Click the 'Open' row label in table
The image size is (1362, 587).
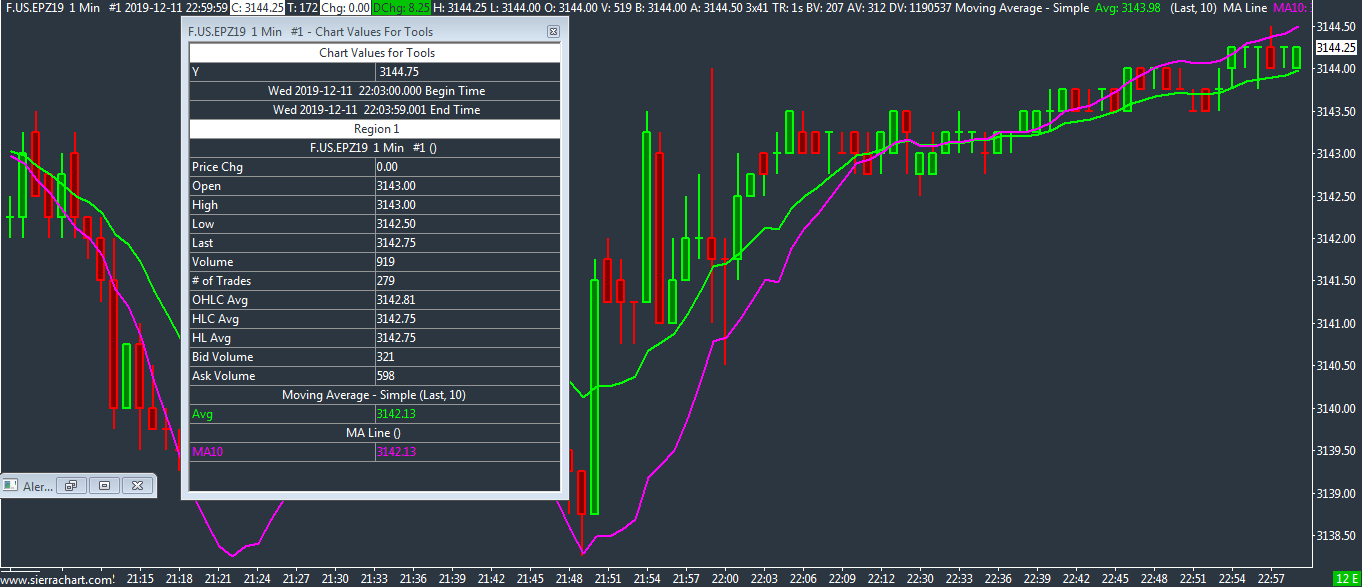(282, 186)
